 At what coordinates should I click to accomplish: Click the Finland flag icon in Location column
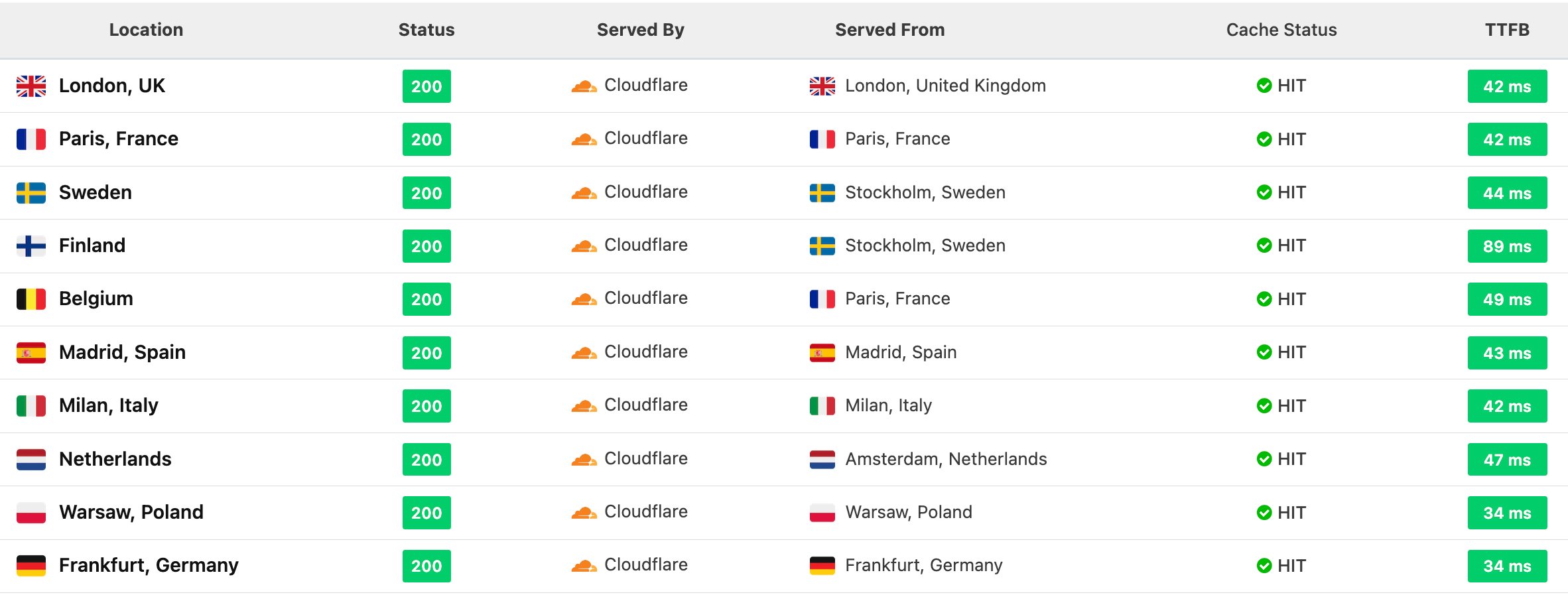pyautogui.click(x=31, y=246)
